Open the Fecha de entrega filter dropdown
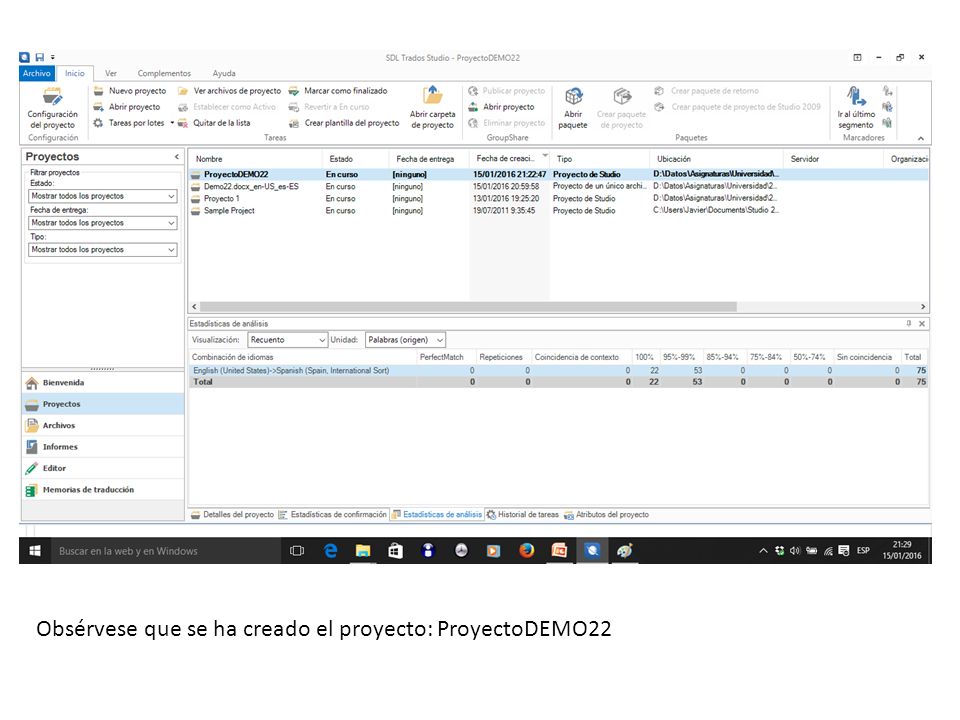 point(103,223)
